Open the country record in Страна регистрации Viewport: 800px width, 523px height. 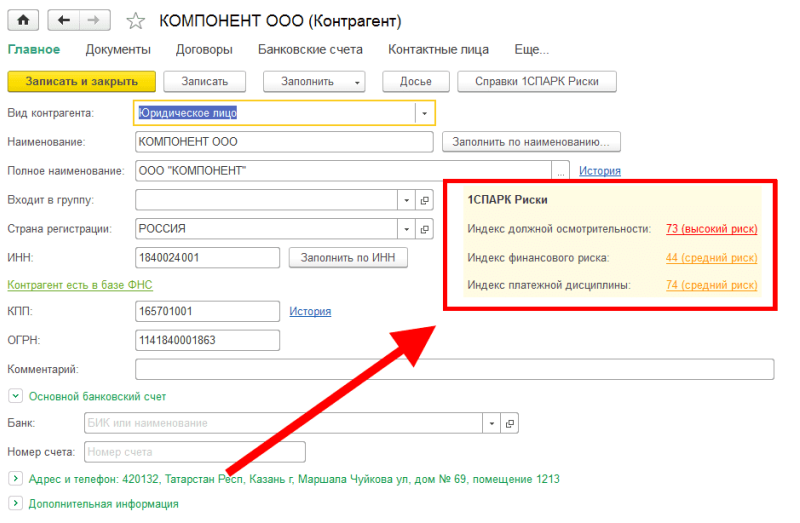click(424, 229)
